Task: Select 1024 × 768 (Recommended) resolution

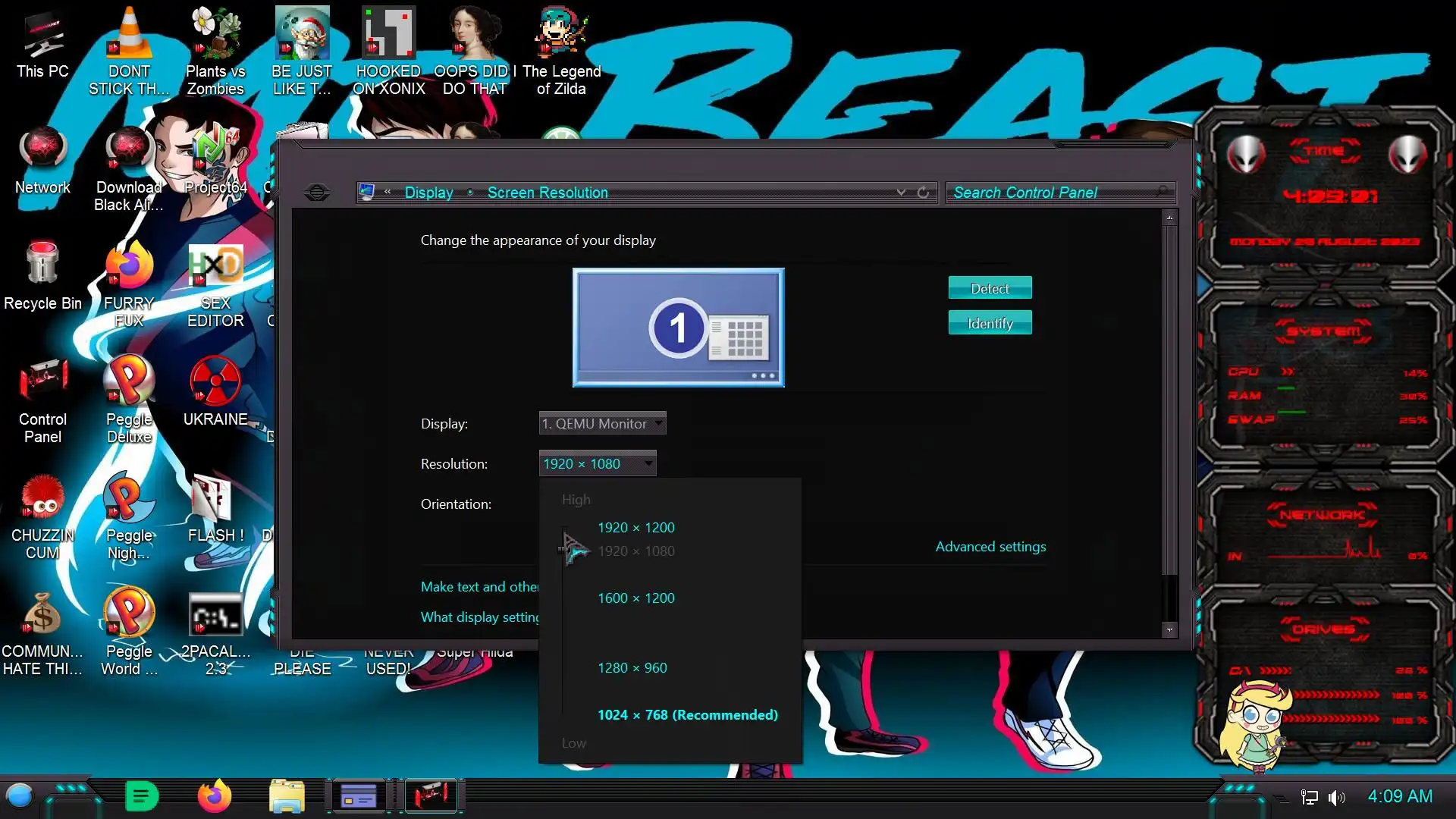Action: (687, 715)
